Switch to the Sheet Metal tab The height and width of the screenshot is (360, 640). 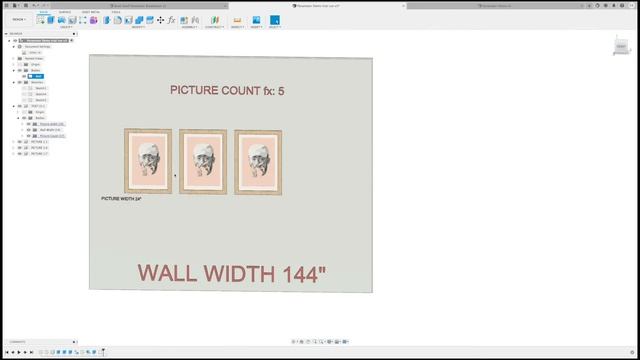91,12
